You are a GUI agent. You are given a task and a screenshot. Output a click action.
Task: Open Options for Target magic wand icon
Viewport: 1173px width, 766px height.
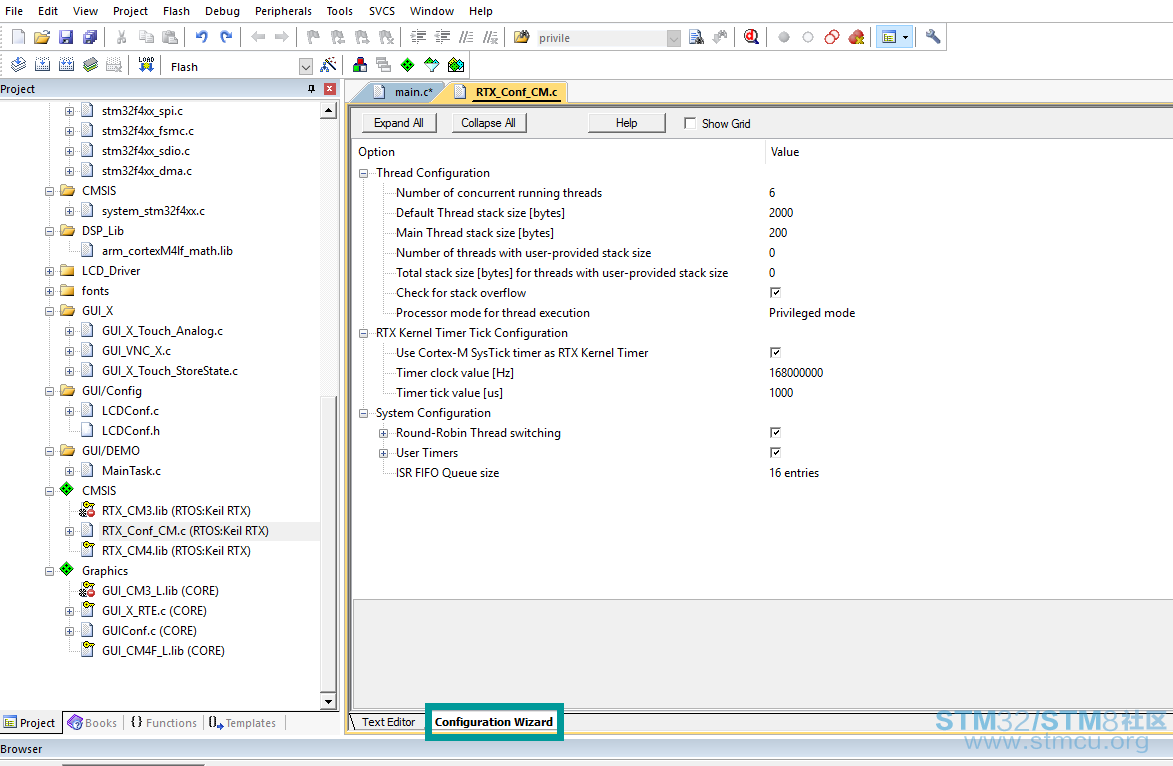click(x=328, y=65)
